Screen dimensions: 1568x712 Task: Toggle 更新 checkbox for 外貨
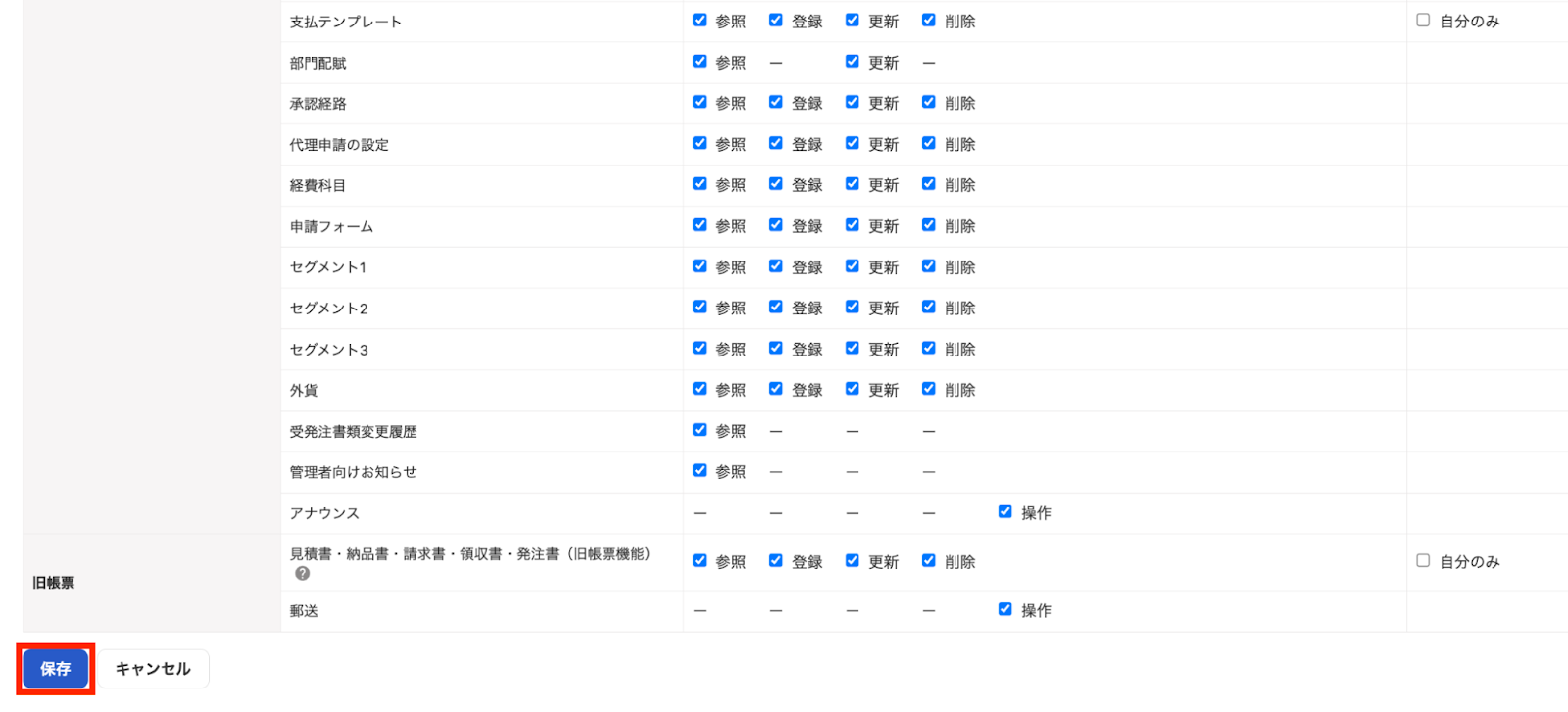[853, 389]
